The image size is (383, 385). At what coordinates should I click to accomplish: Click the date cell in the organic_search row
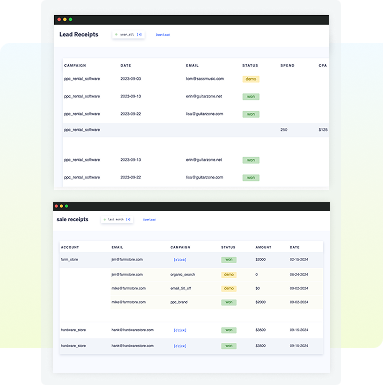[299, 275]
